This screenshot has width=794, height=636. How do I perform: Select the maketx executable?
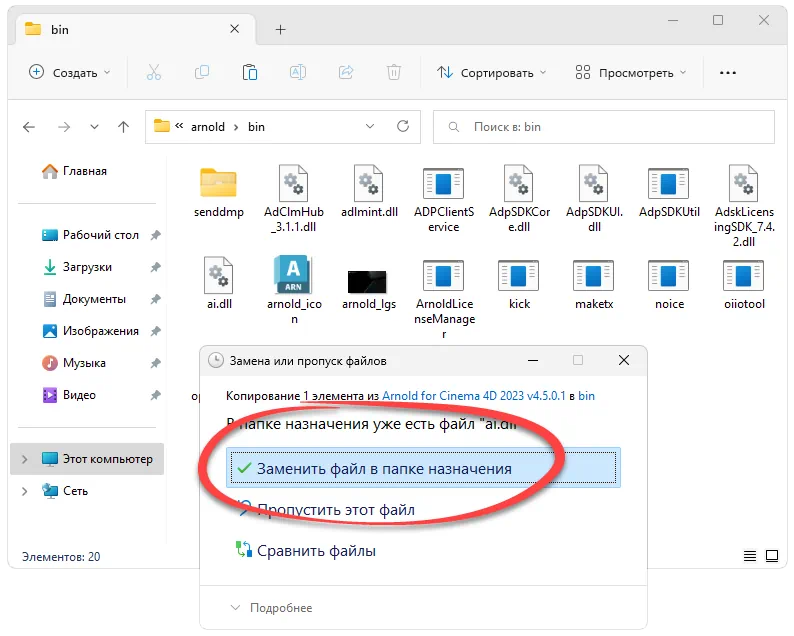[x=594, y=285]
